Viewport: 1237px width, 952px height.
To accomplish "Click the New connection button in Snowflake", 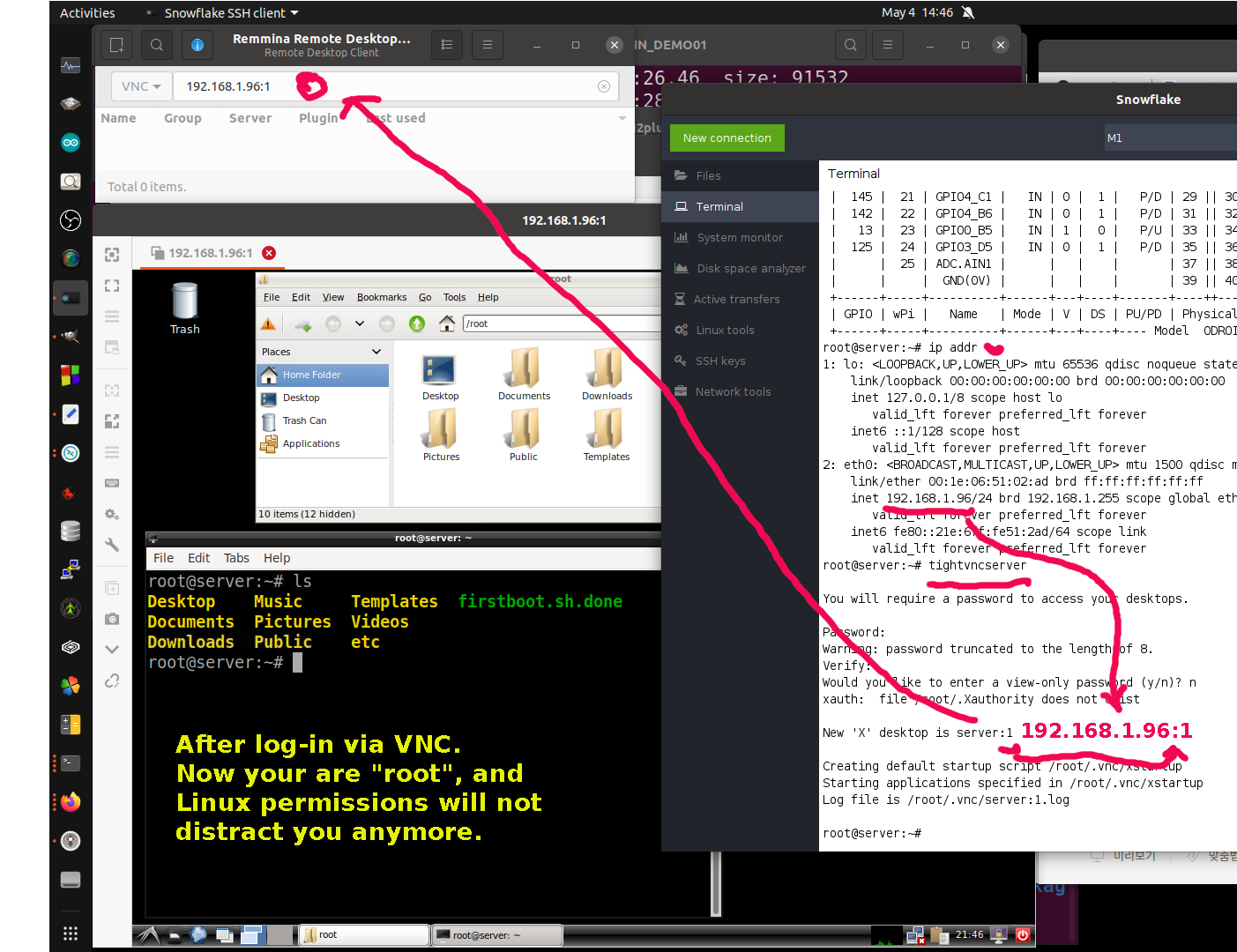I will tap(727, 138).
